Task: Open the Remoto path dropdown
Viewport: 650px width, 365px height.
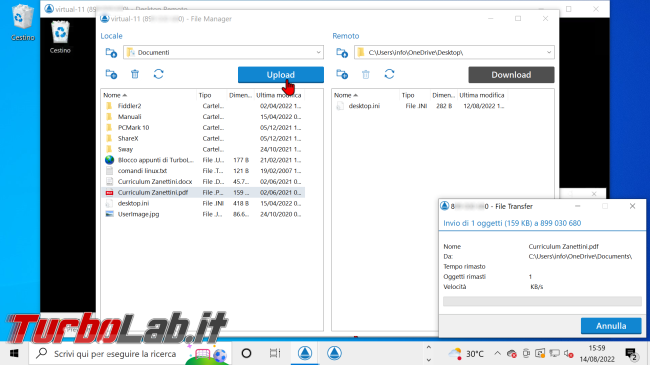Action: [x=454, y=52]
